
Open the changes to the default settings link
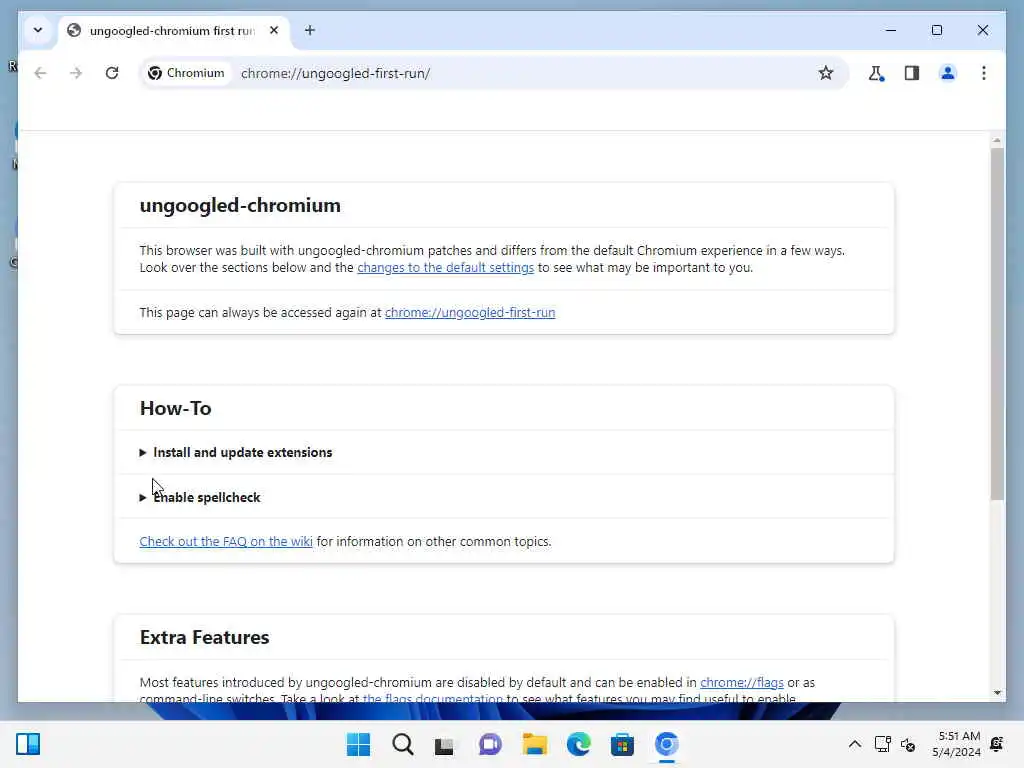click(445, 268)
